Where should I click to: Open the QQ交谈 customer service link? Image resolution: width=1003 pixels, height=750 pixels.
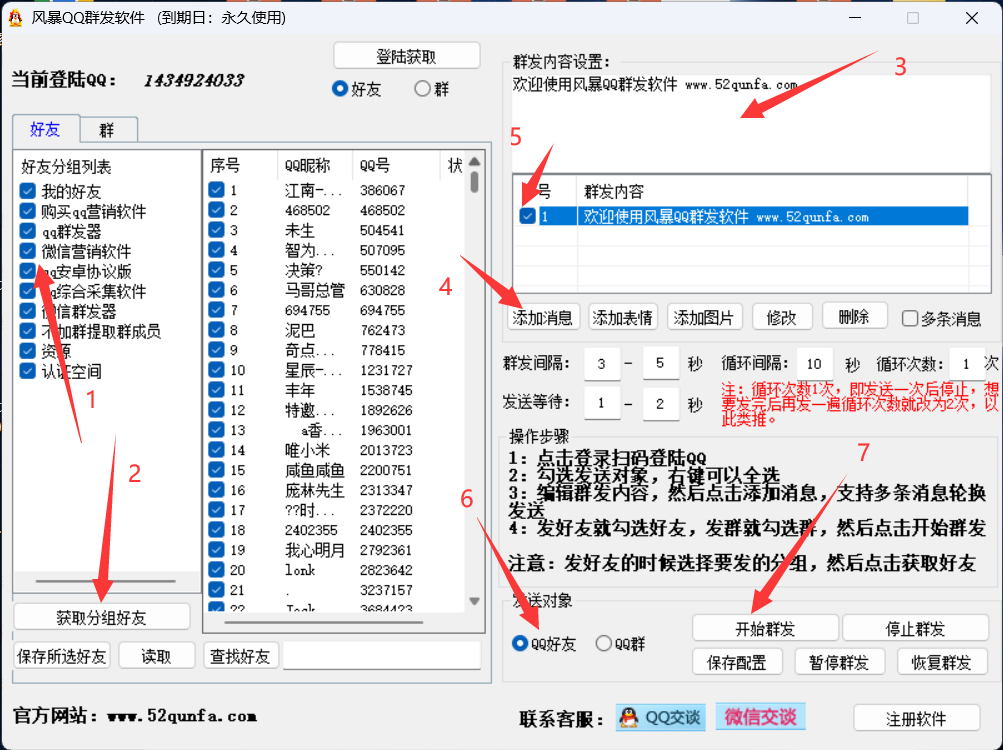pyautogui.click(x=661, y=717)
